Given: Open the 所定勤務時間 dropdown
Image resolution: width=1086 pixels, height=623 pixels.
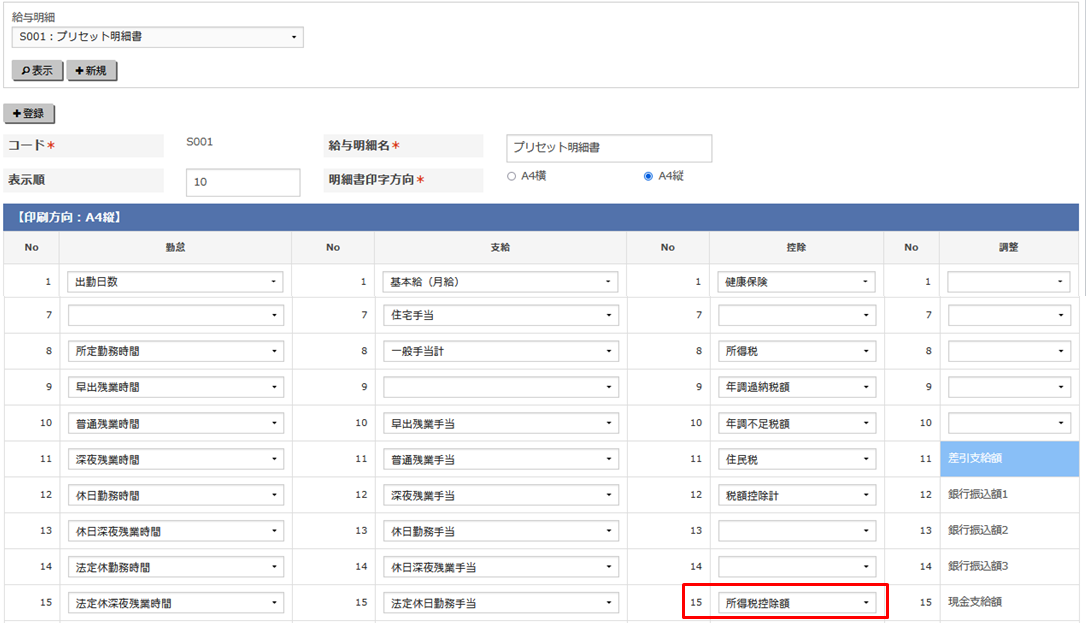Looking at the screenshot, I should coord(175,352).
